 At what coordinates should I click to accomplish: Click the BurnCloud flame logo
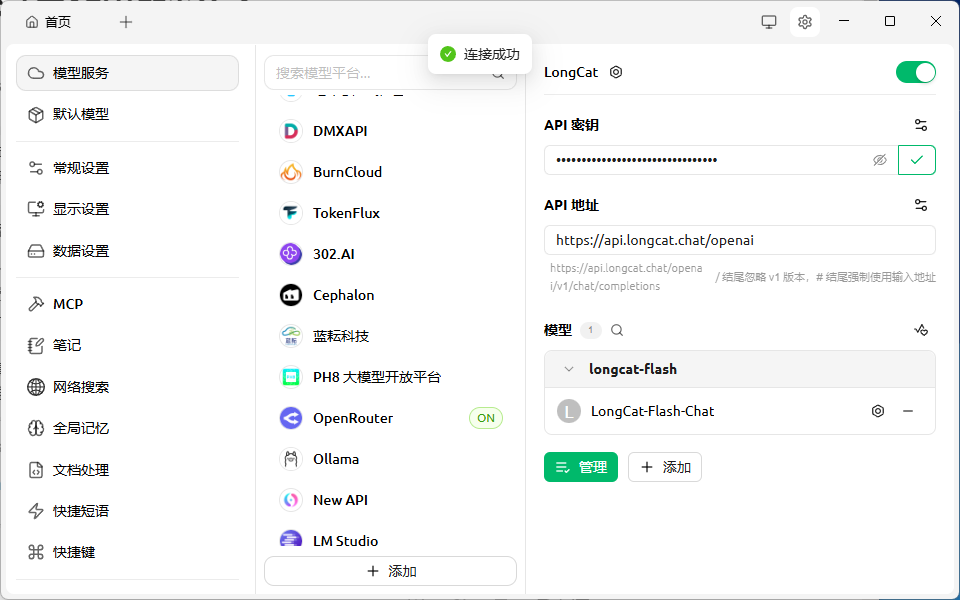pos(291,172)
